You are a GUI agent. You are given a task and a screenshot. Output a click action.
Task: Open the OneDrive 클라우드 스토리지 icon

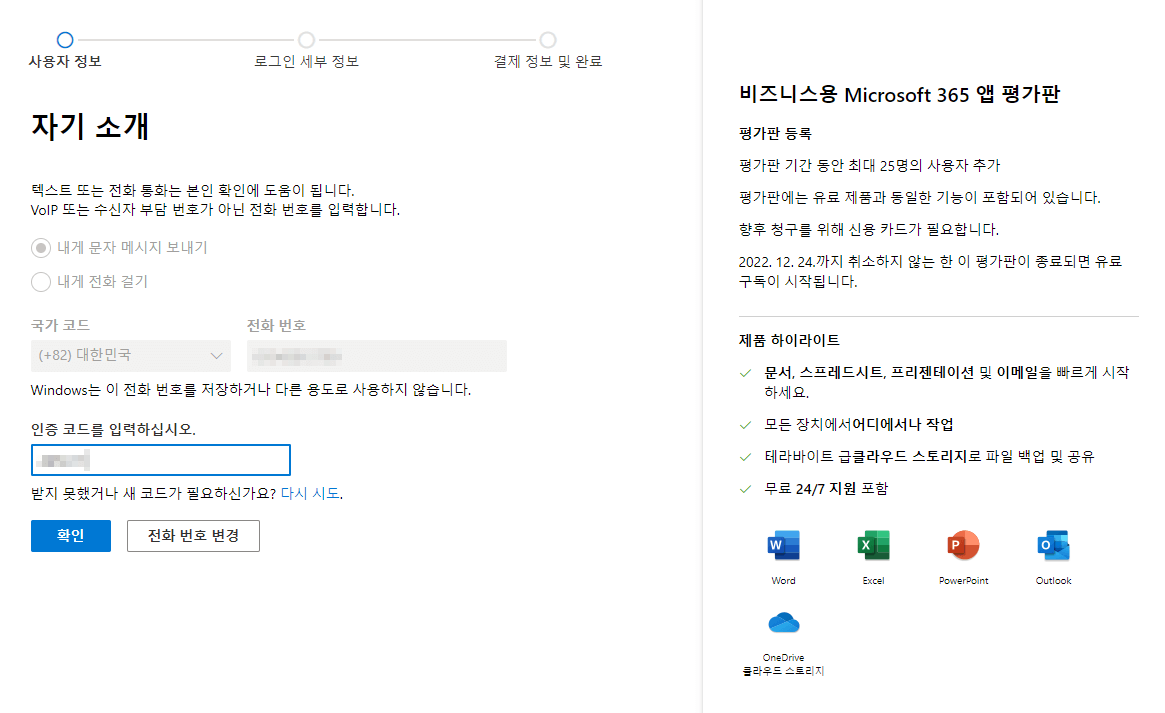(783, 622)
